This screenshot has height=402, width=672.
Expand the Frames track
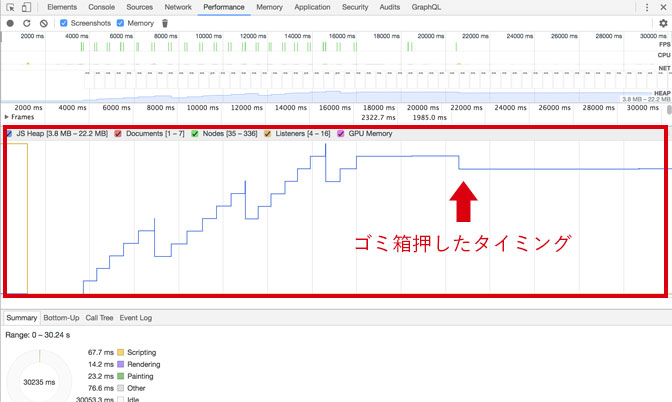tap(6, 117)
